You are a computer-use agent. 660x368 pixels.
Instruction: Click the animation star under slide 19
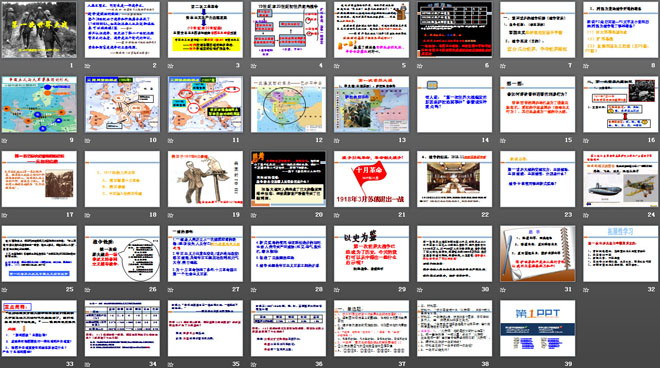pos(170,215)
